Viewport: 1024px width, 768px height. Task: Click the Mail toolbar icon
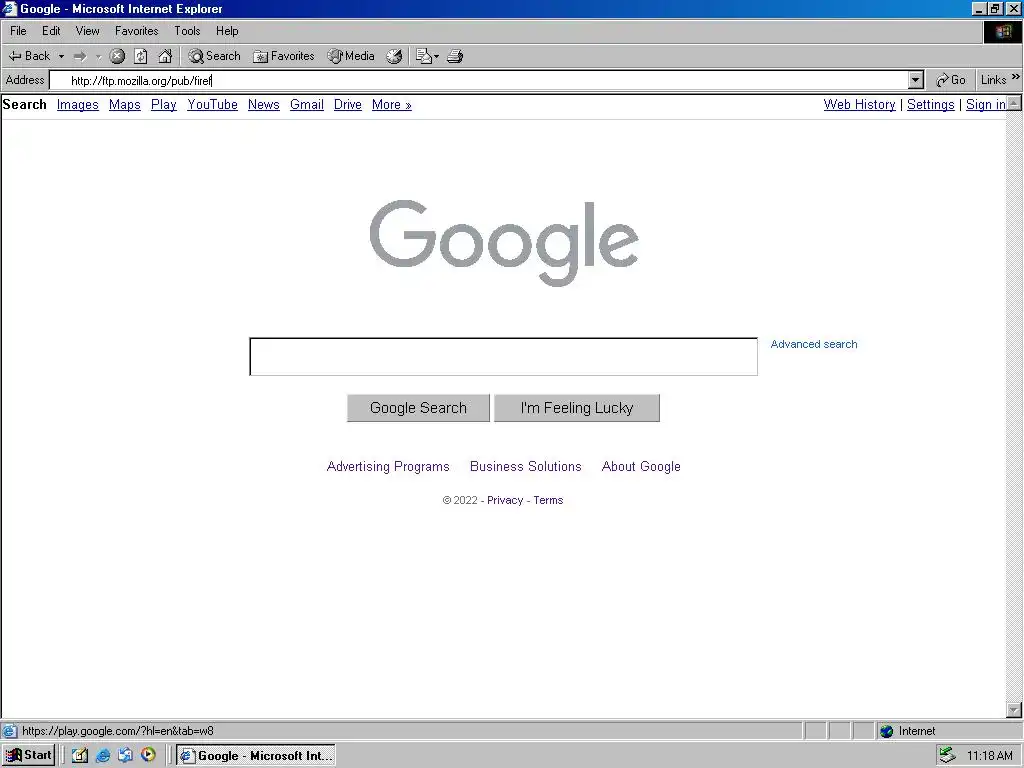[x=424, y=56]
